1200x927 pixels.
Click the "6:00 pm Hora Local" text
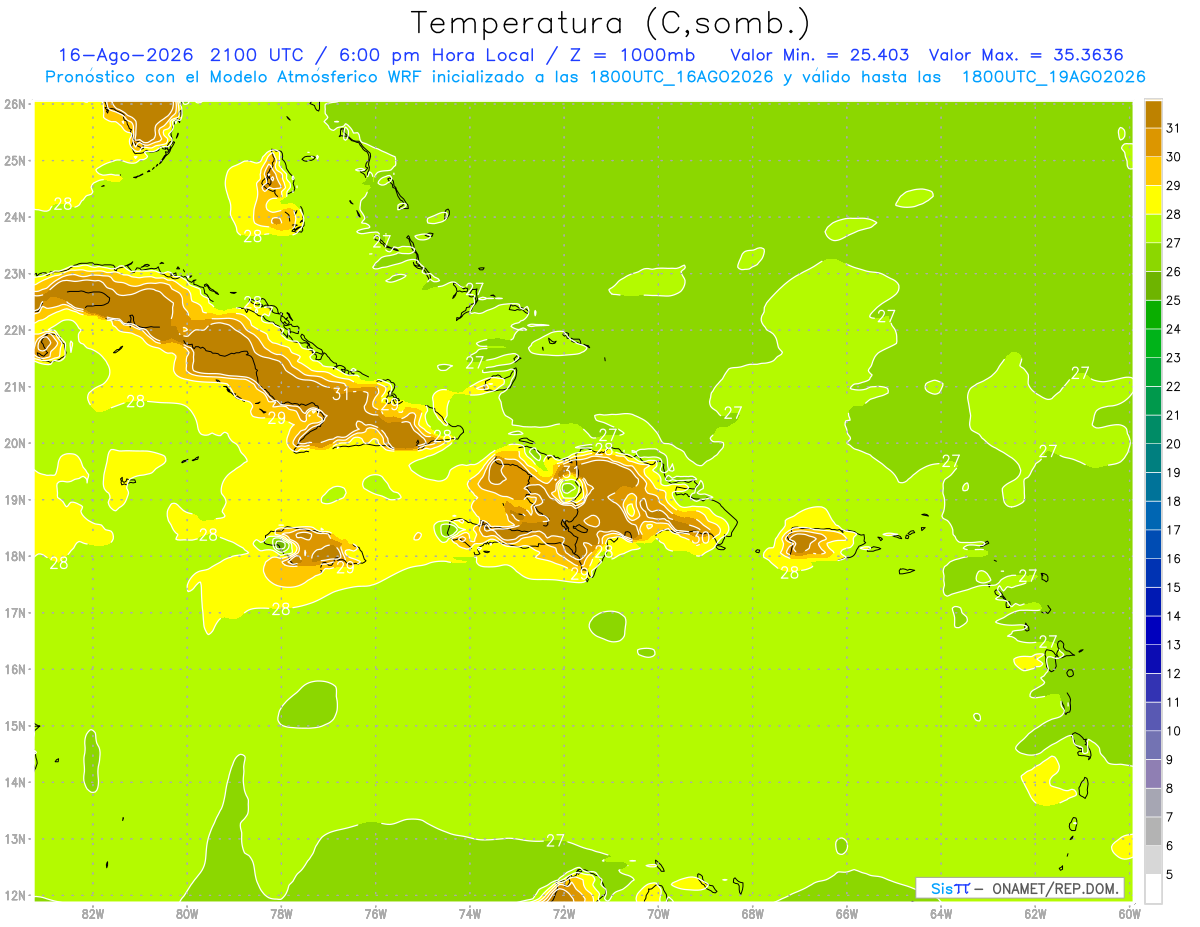click(436, 55)
